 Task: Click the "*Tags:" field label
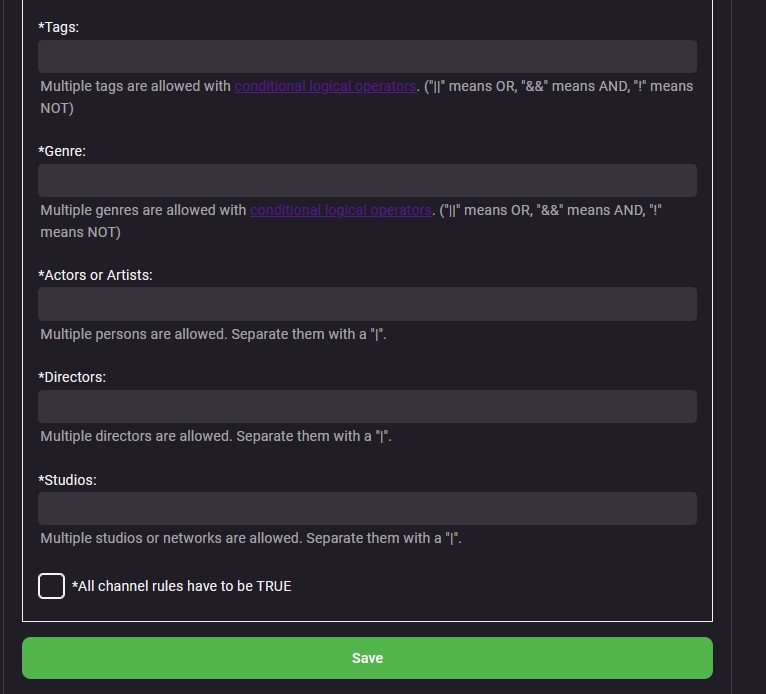pyautogui.click(x=59, y=27)
